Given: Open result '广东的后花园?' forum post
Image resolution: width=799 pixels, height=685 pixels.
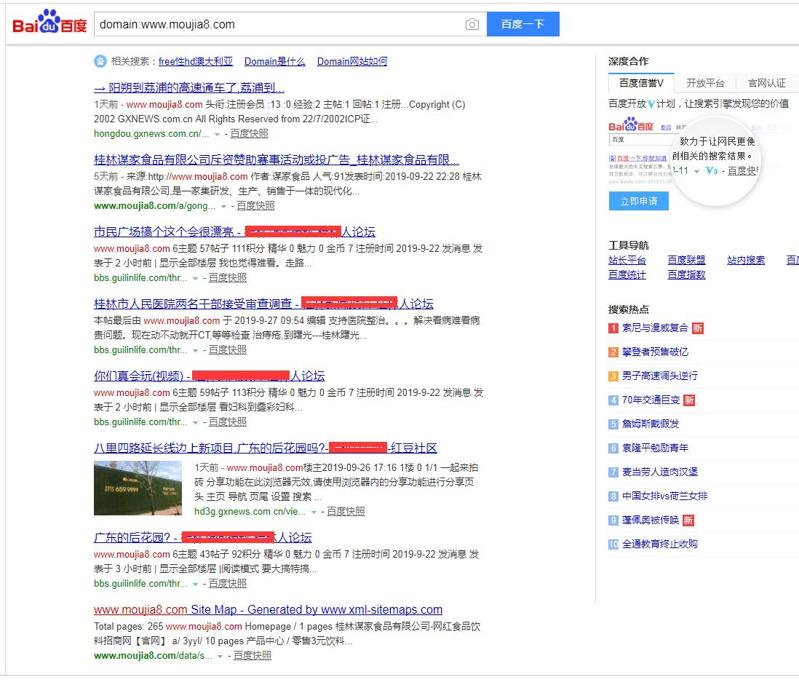Looking at the screenshot, I should (203, 538).
